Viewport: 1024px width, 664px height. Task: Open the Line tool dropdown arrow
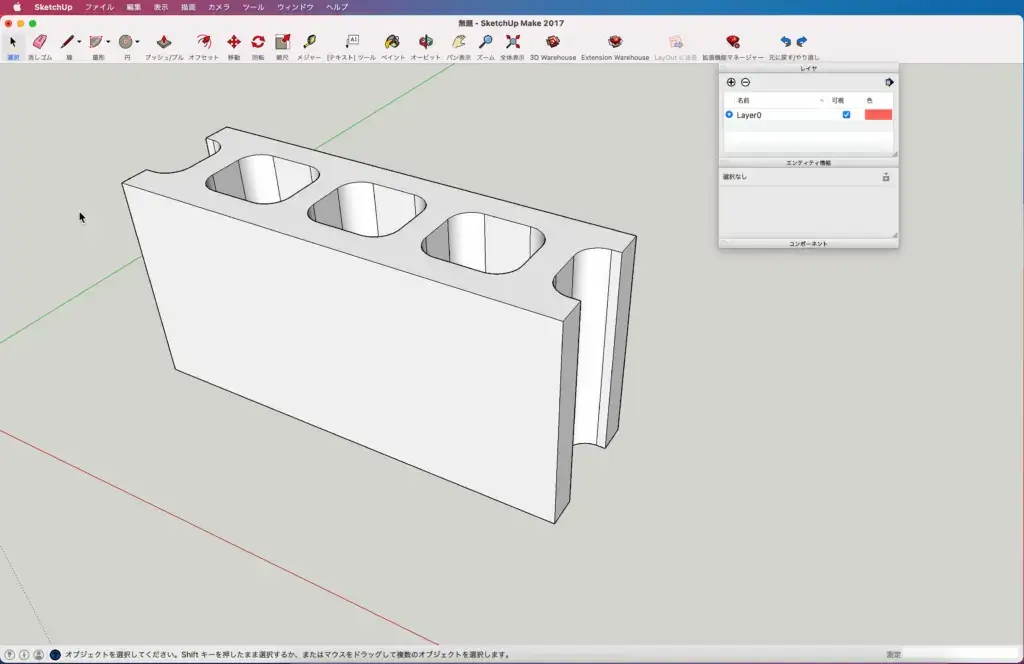pos(79,42)
